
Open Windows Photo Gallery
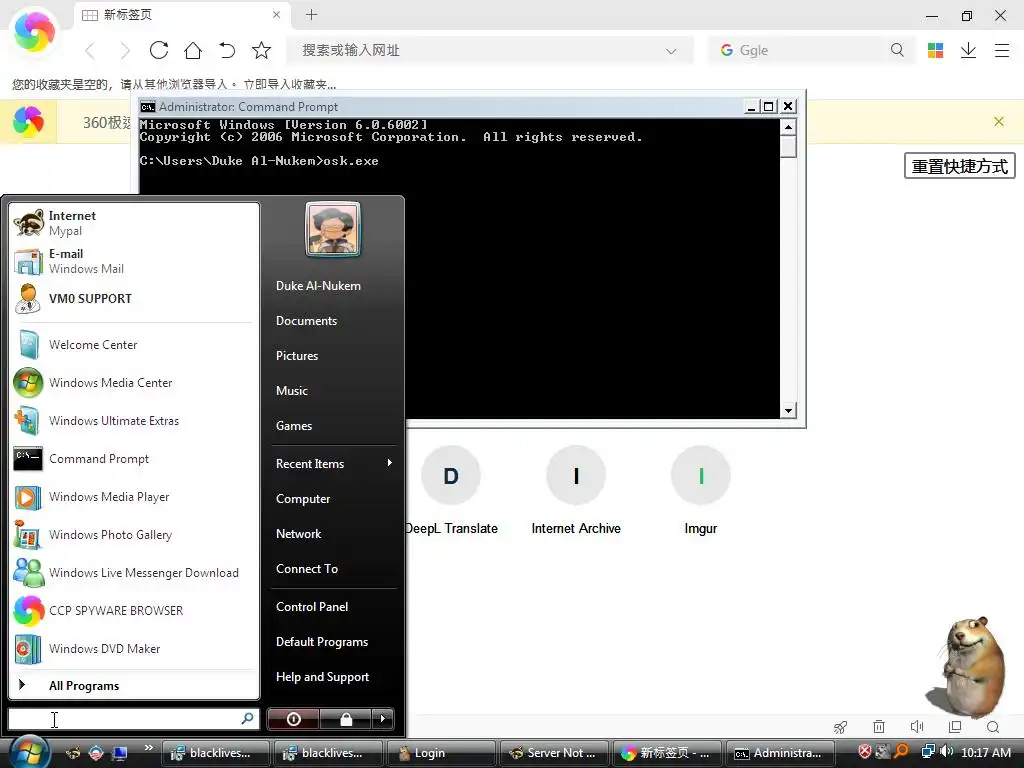(134, 534)
